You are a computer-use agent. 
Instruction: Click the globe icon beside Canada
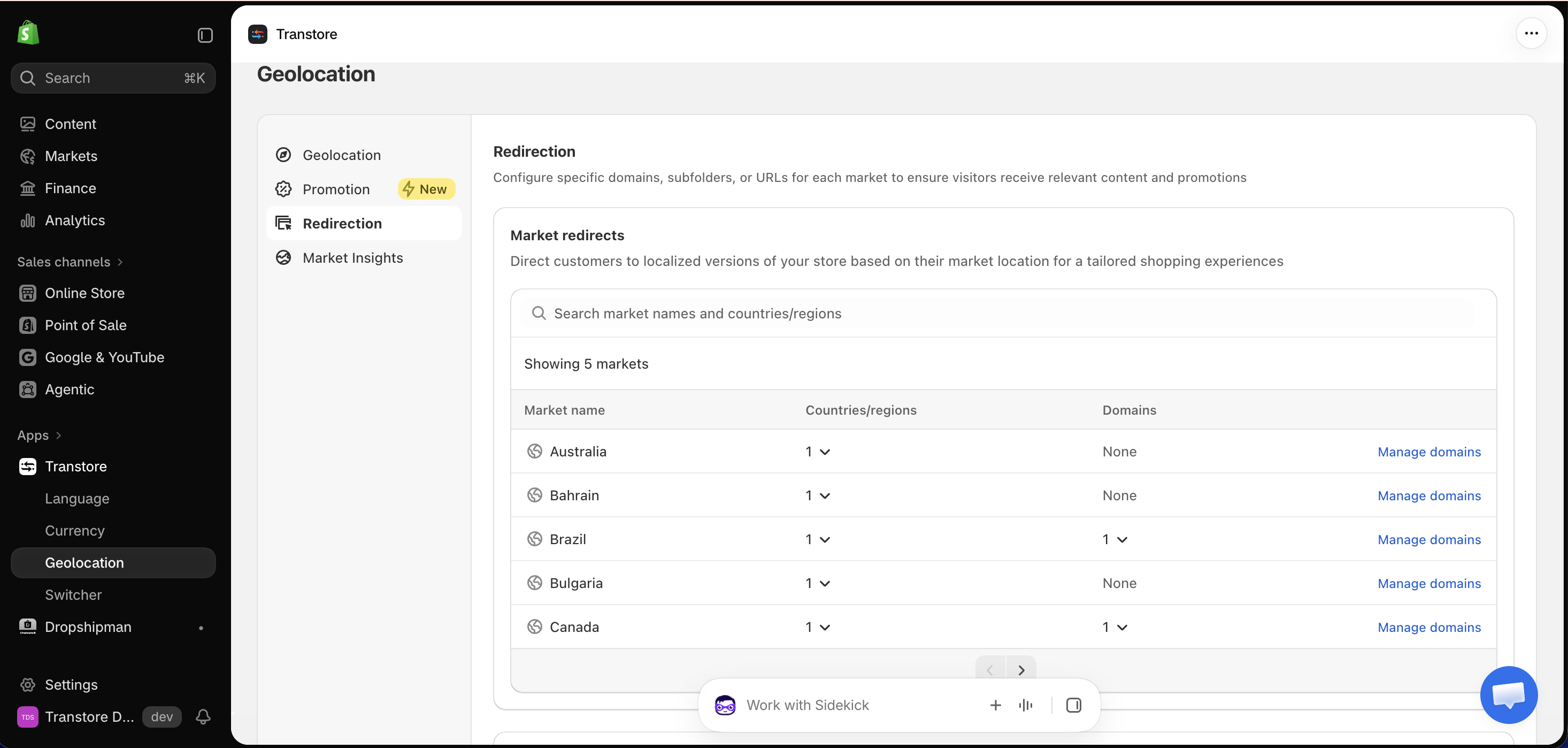(534, 627)
